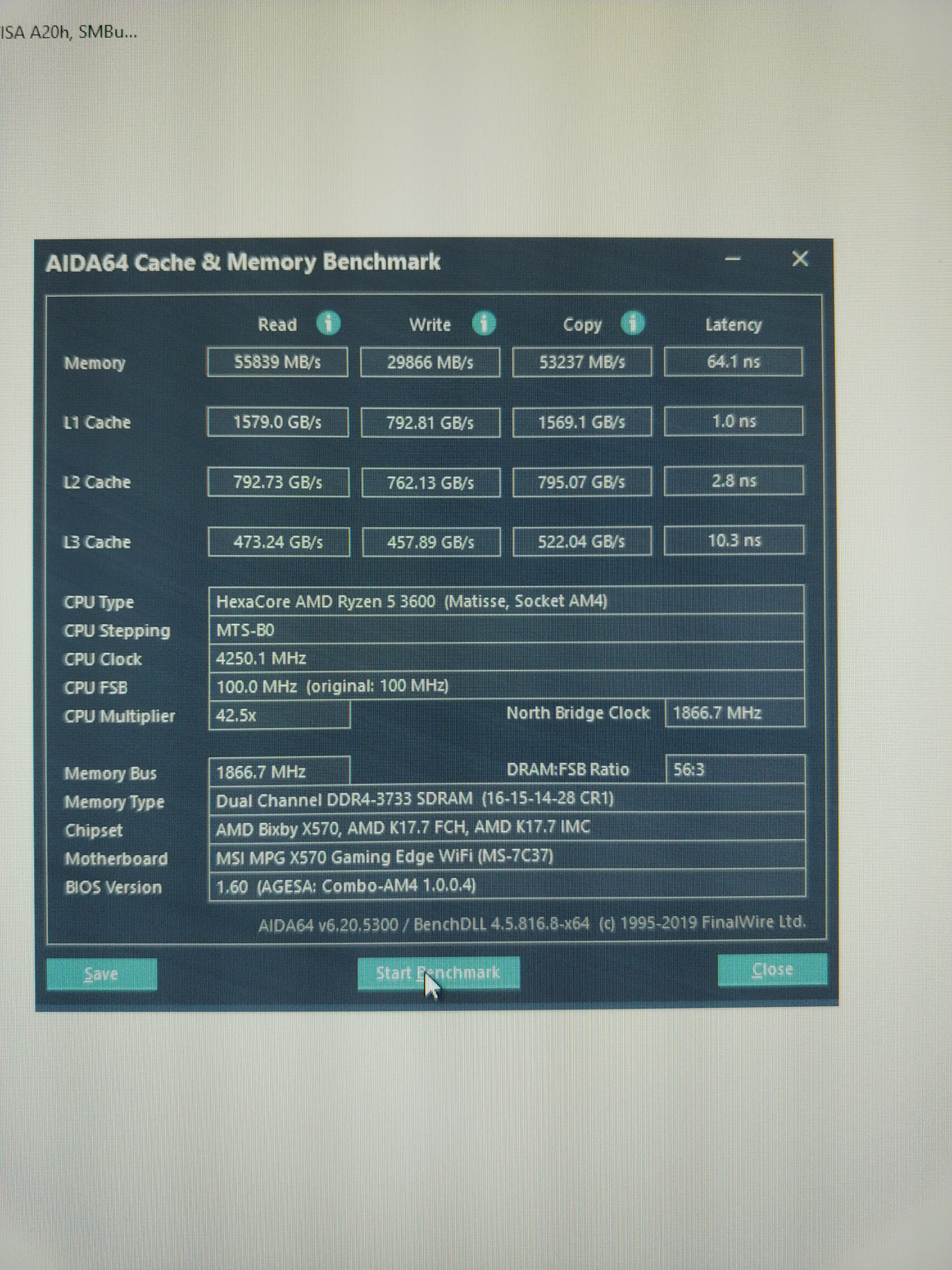The width and height of the screenshot is (952, 1270).
Task: Click the Close button
Action: (772, 969)
